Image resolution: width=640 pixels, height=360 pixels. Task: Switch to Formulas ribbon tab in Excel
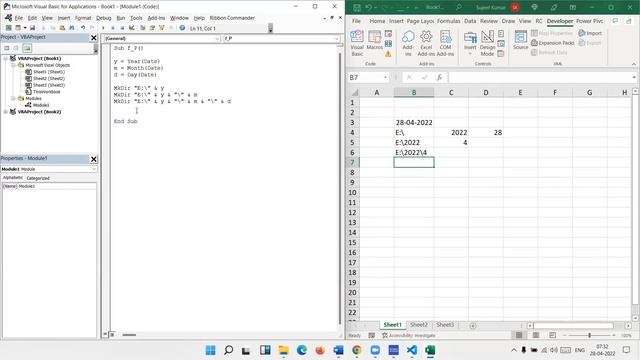449,21
